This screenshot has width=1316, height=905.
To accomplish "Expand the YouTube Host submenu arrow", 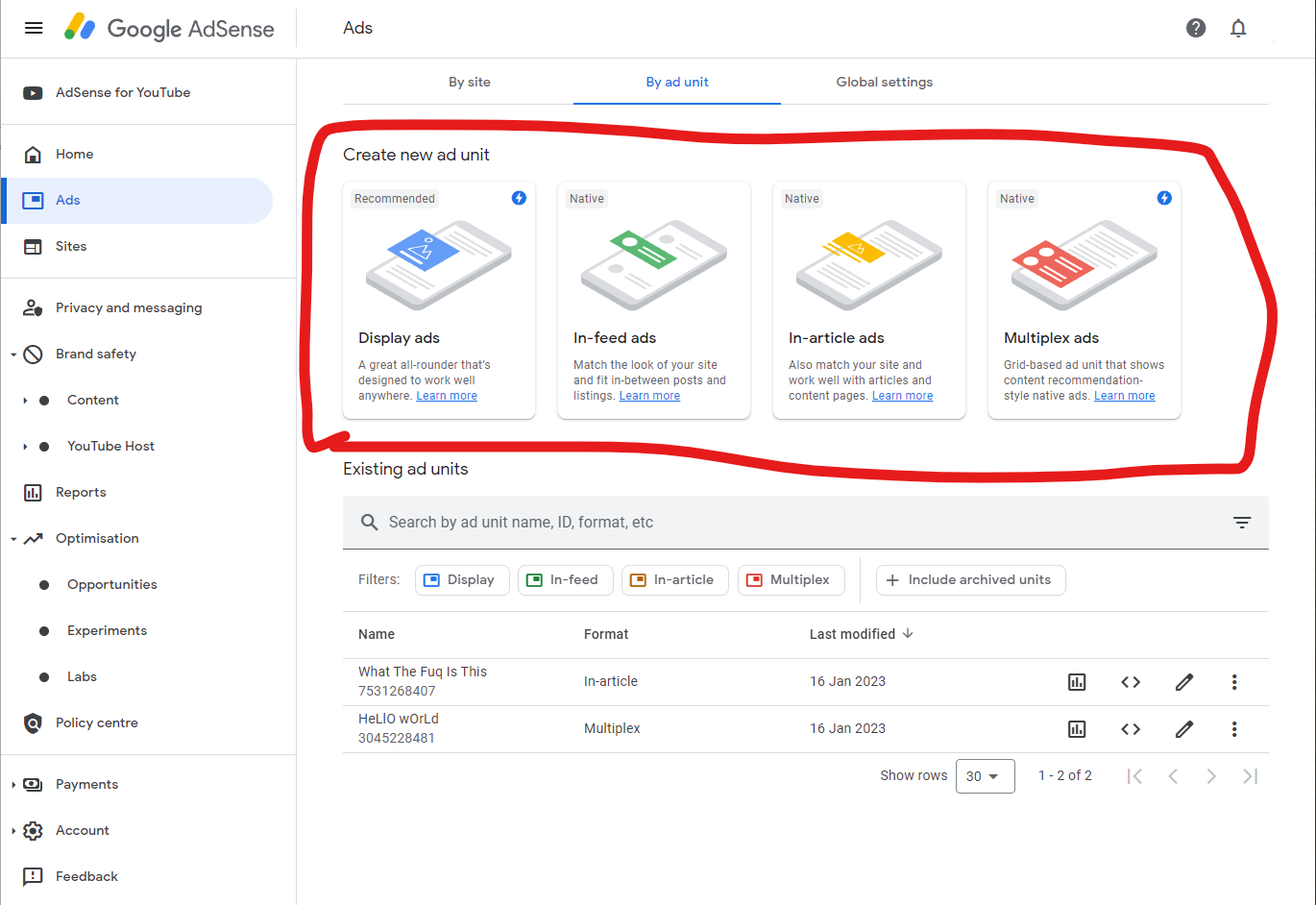I will point(25,447).
